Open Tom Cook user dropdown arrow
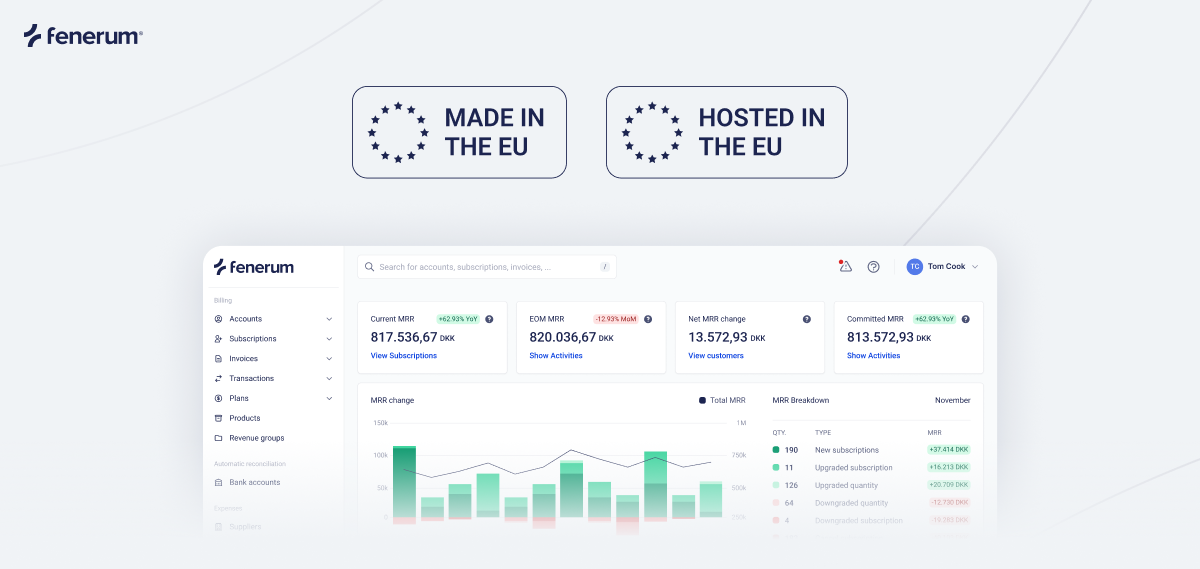The image size is (1200, 569). coord(975,267)
